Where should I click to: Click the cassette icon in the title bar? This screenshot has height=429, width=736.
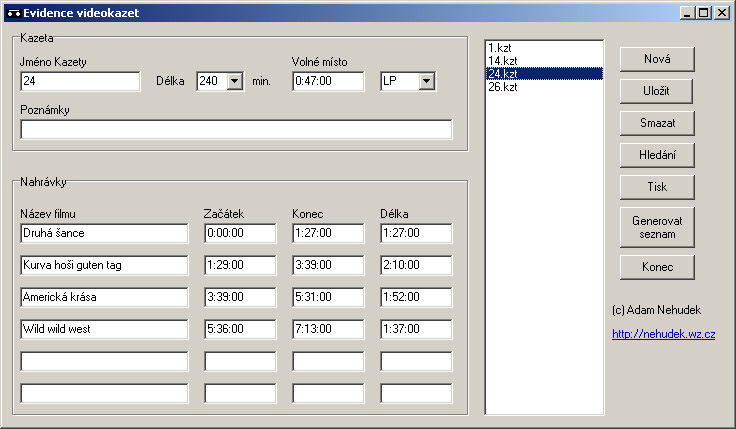click(14, 13)
